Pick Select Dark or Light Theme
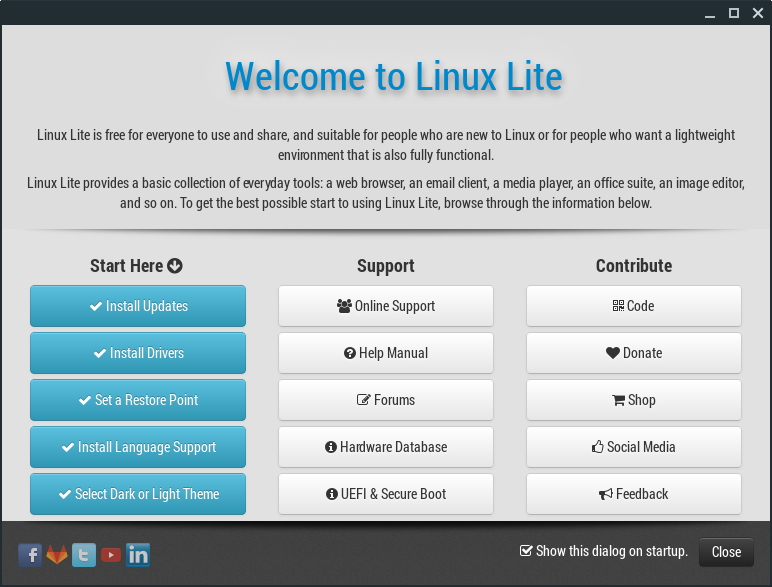 pyautogui.click(x=138, y=494)
